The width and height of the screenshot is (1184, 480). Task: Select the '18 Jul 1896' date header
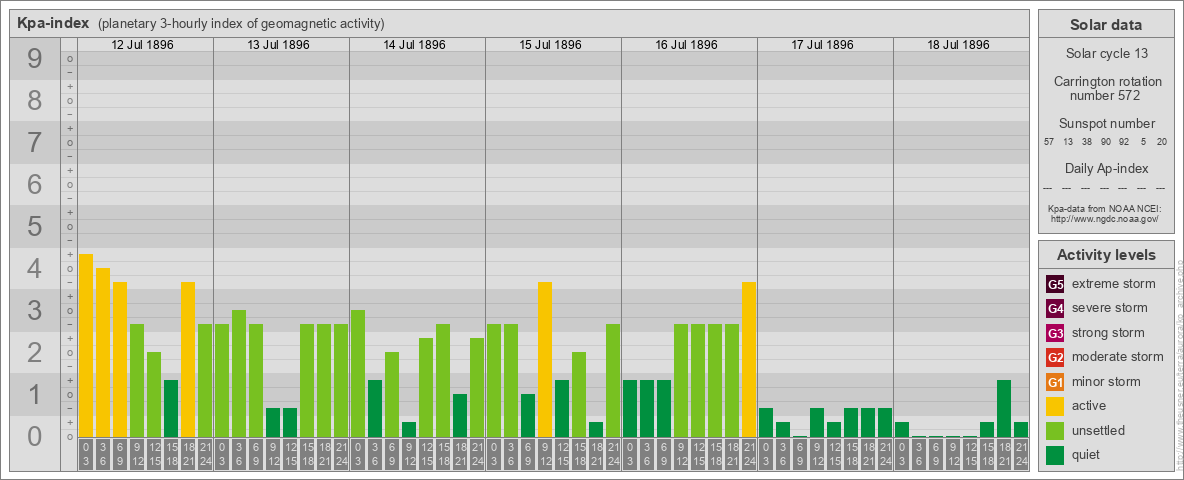(x=958, y=45)
